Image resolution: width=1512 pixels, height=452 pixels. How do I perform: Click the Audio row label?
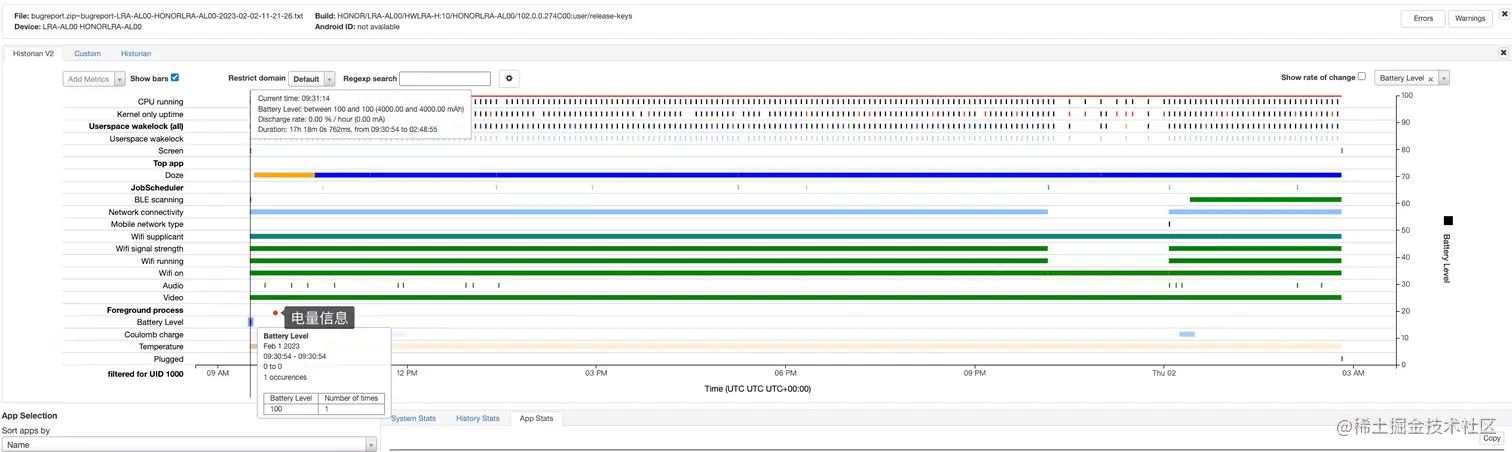[x=173, y=285]
